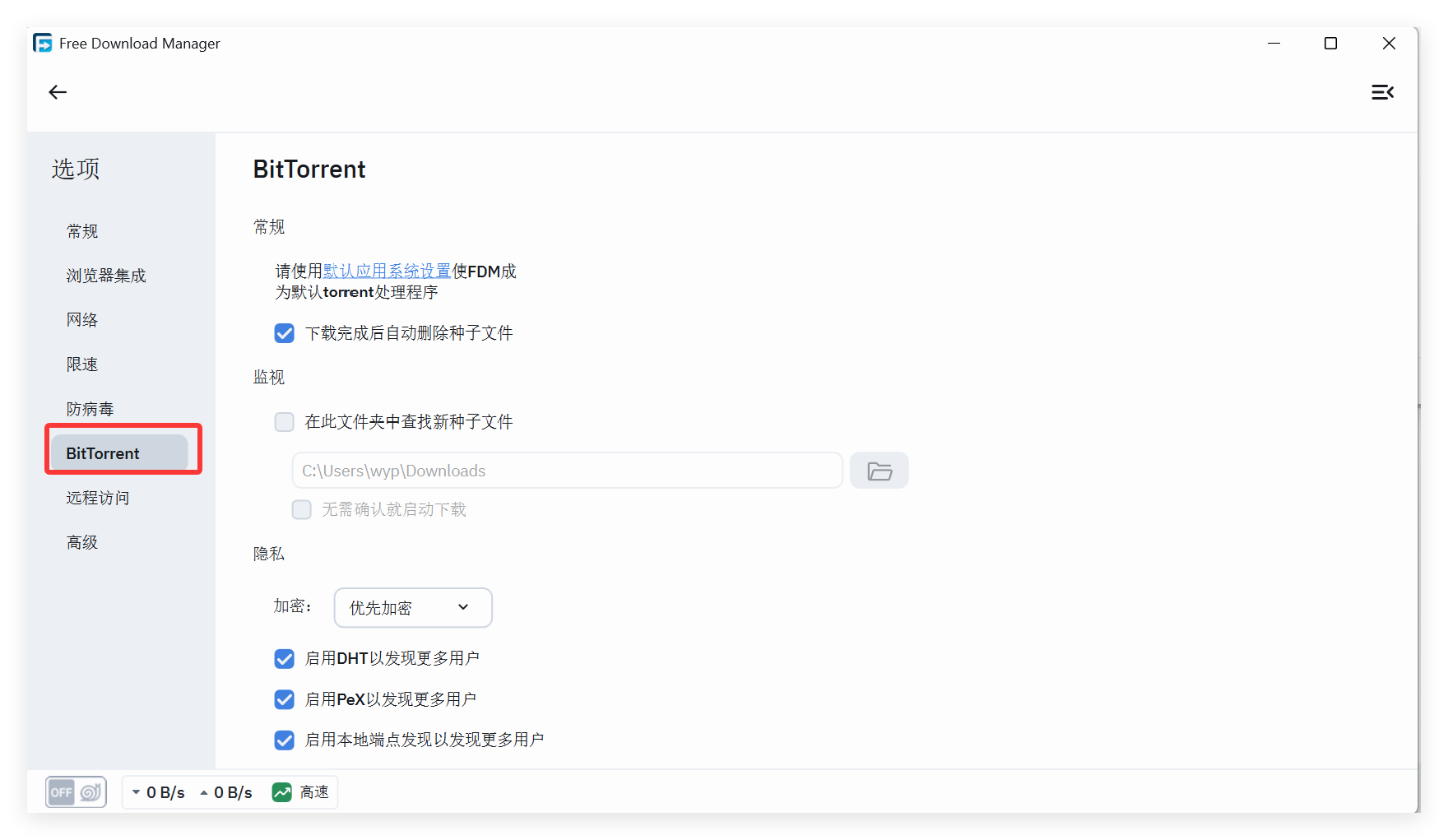Click the C:\Users\wyp\Downloads path field
This screenshot has height=840, width=1448.
point(567,471)
